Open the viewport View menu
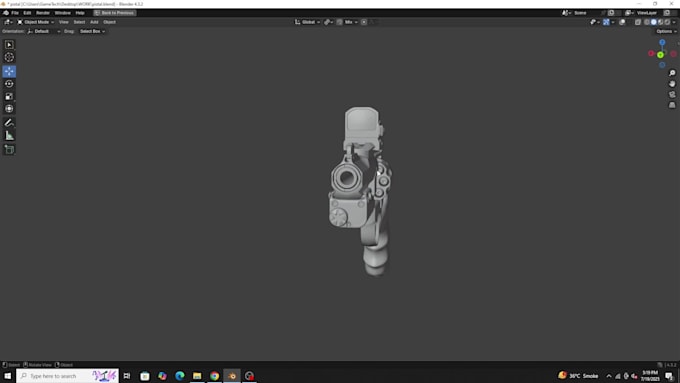This screenshot has height=383, width=680. tap(64, 22)
